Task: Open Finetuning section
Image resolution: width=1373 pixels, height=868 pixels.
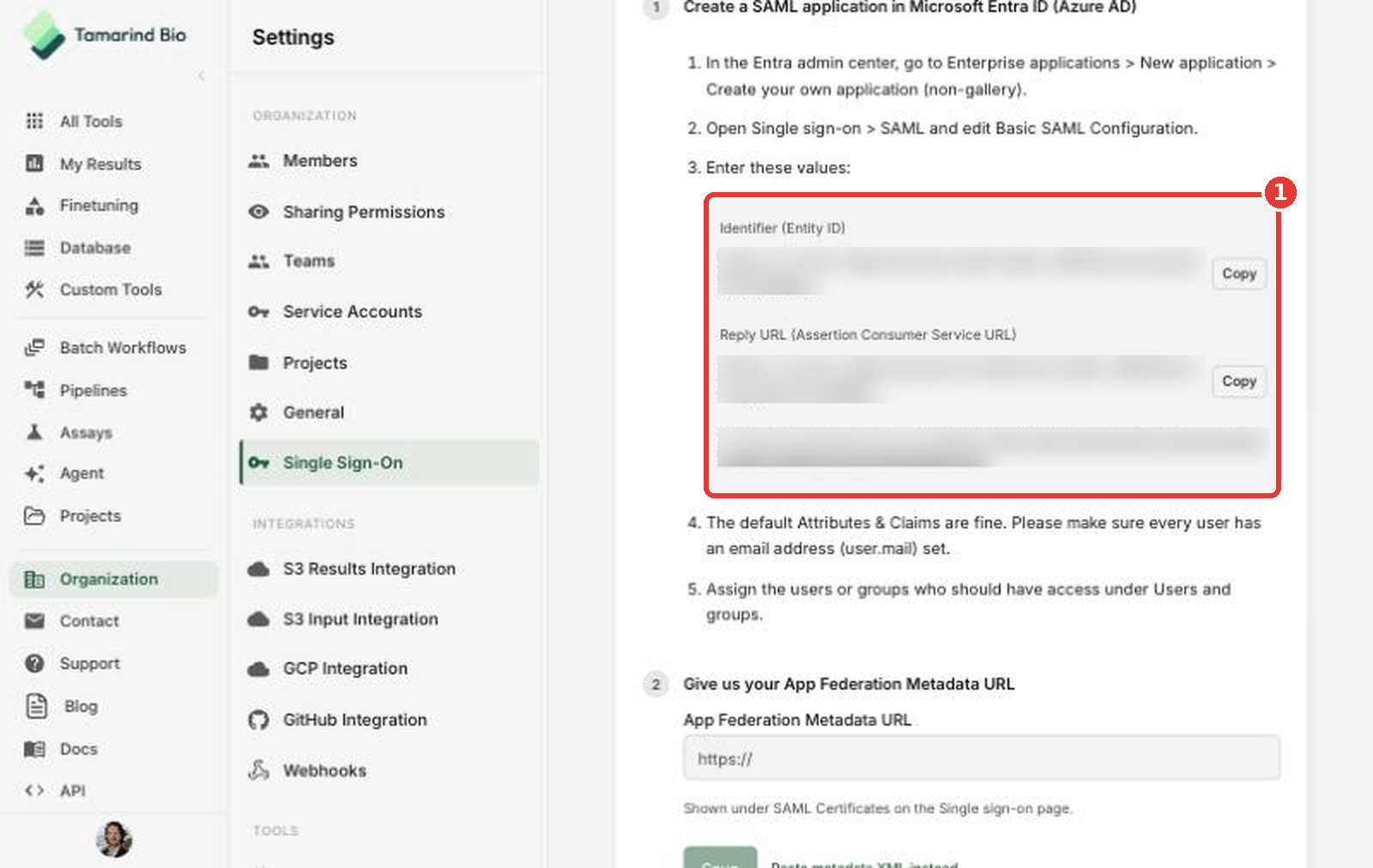Action: click(99, 205)
